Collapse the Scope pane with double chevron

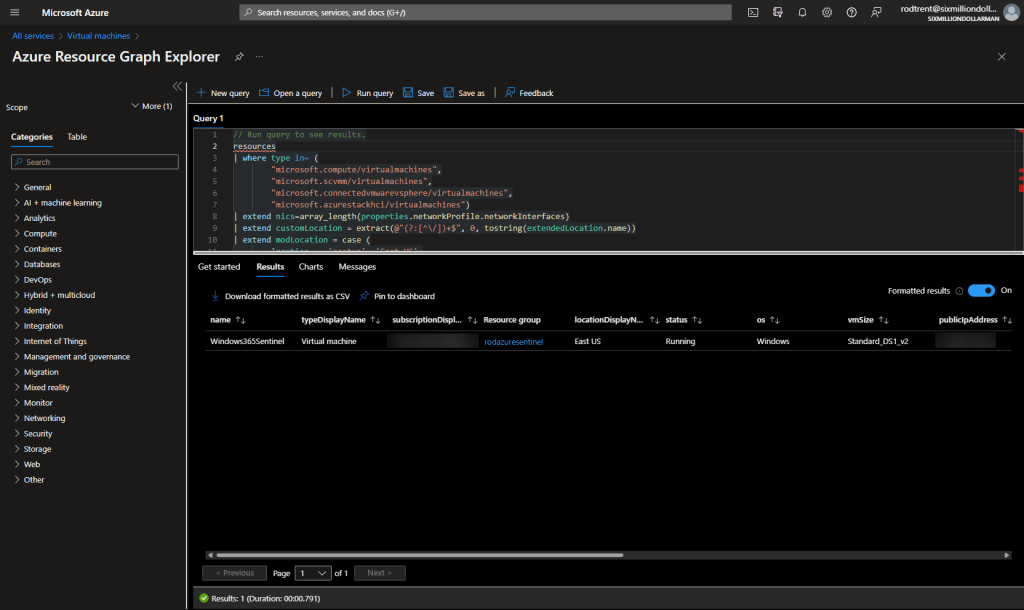(x=177, y=86)
